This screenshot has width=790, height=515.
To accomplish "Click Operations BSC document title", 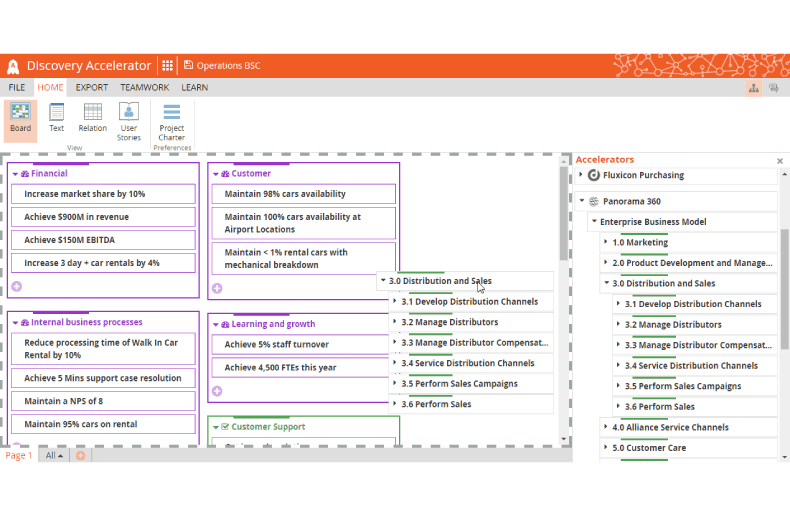I will tap(228, 66).
